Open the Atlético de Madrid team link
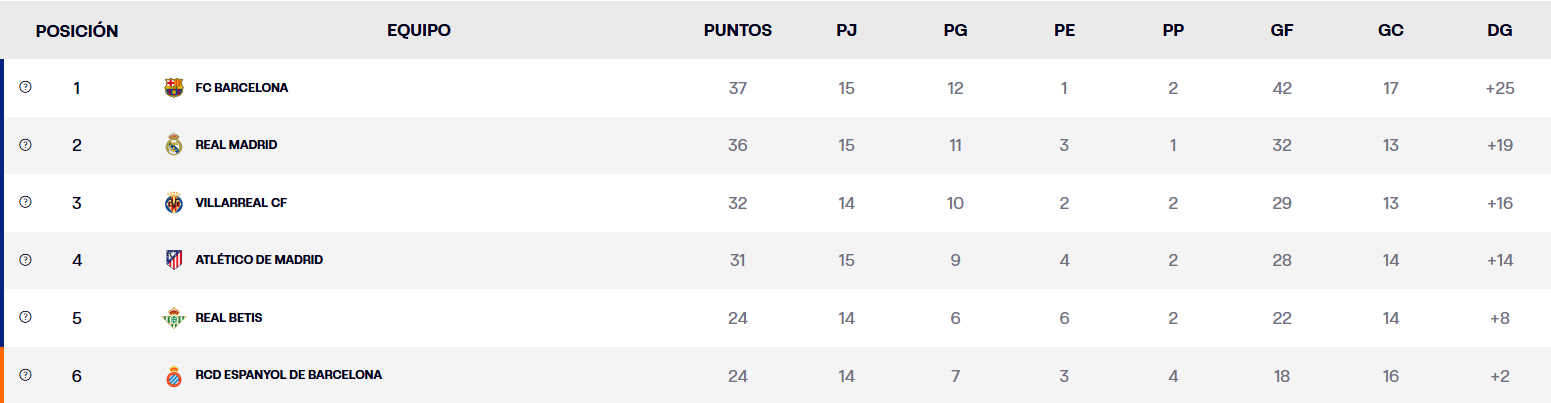The height and width of the screenshot is (403, 1551). tap(259, 260)
